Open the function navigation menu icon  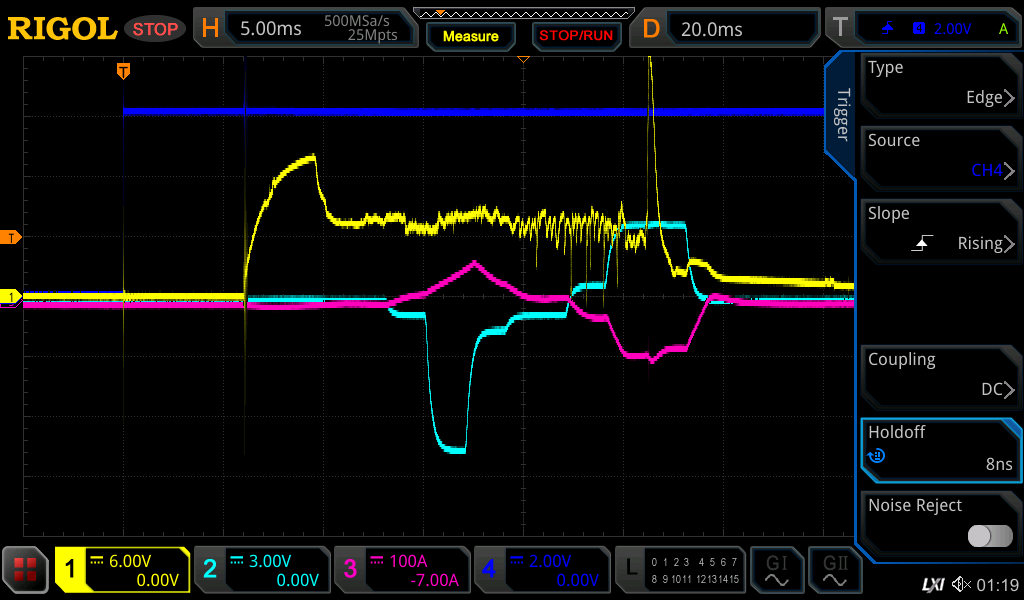pyautogui.click(x=26, y=571)
